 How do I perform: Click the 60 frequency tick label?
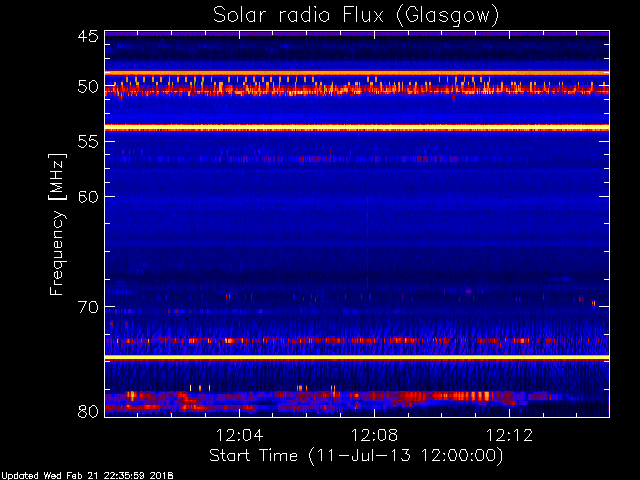pyautogui.click(x=88, y=197)
